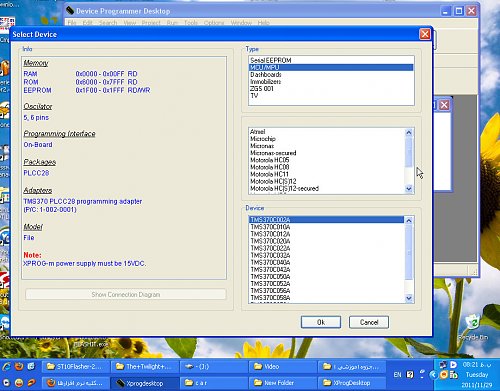Switch to Video folder taskbar button
500x391 pixels.
282,367
